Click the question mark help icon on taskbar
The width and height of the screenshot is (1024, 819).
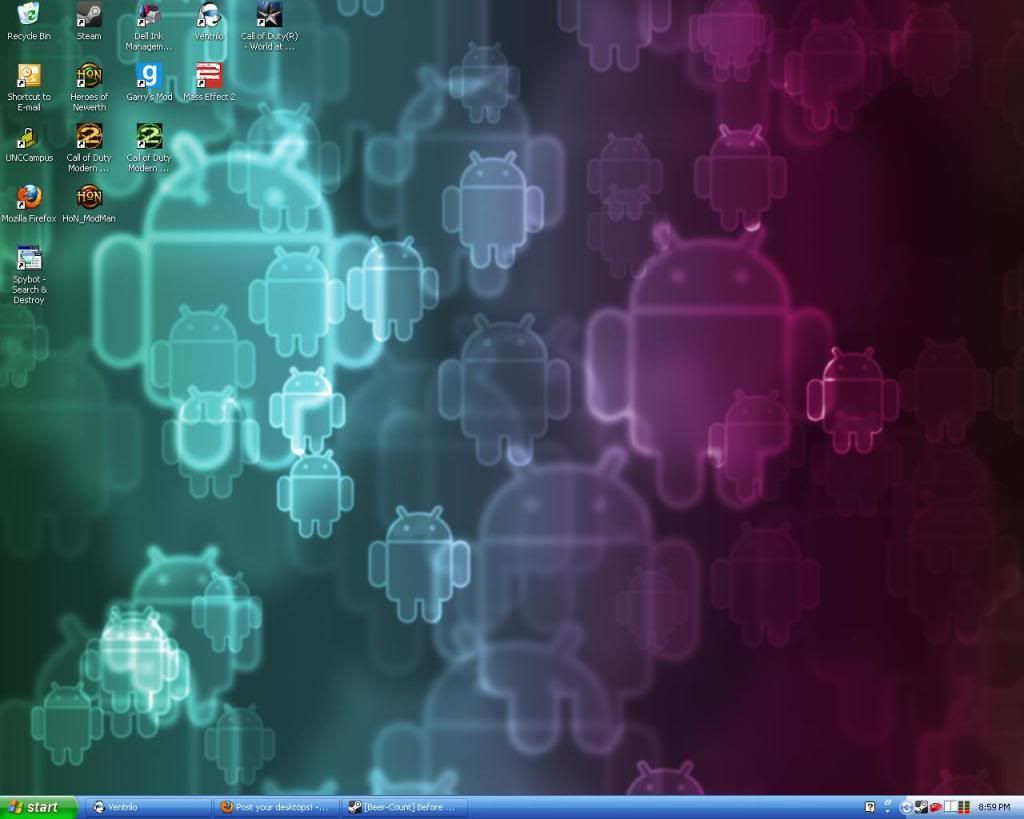870,807
